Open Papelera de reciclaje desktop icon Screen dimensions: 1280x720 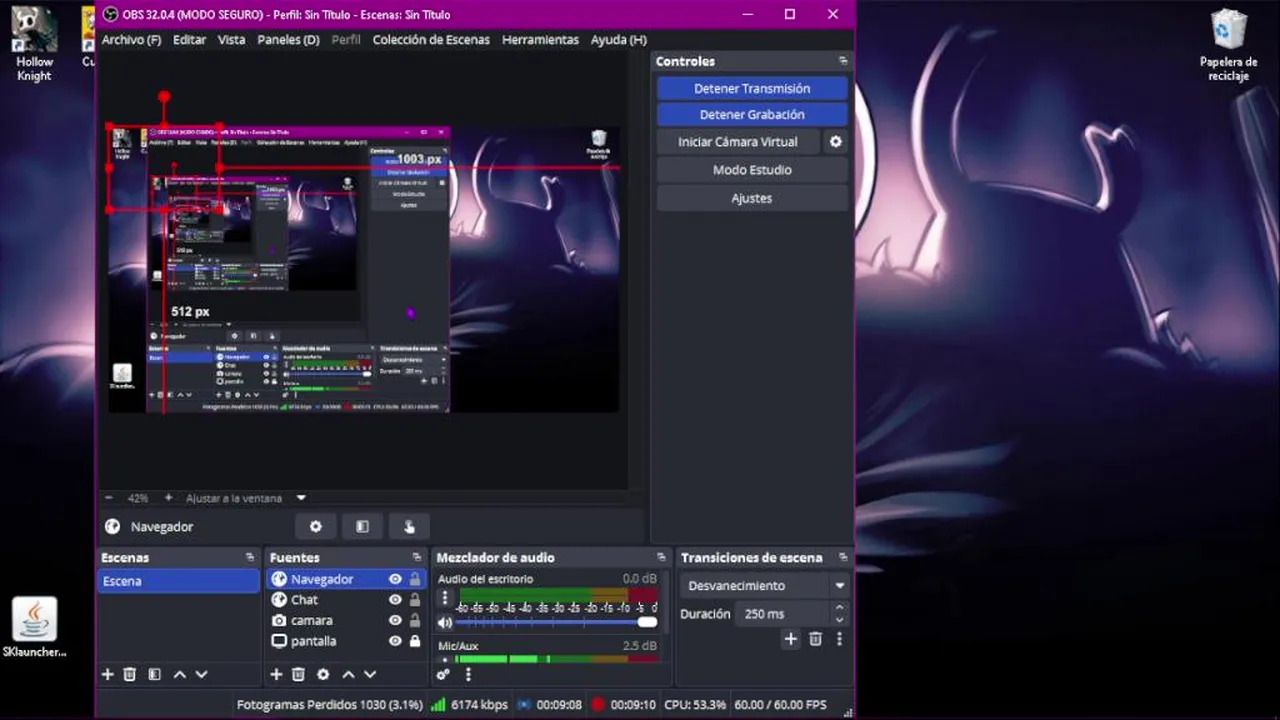click(1228, 46)
